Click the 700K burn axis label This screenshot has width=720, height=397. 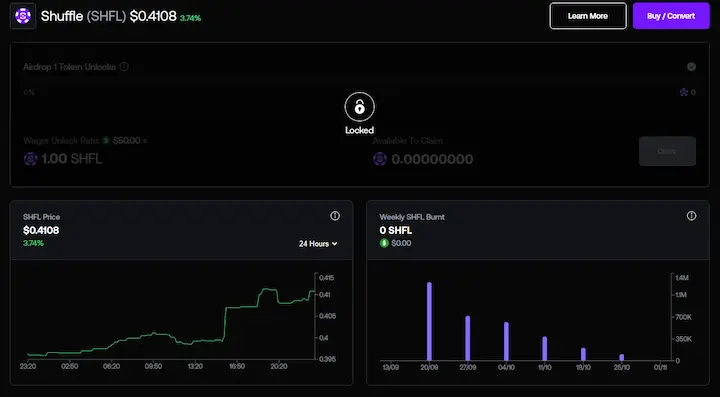click(x=683, y=317)
